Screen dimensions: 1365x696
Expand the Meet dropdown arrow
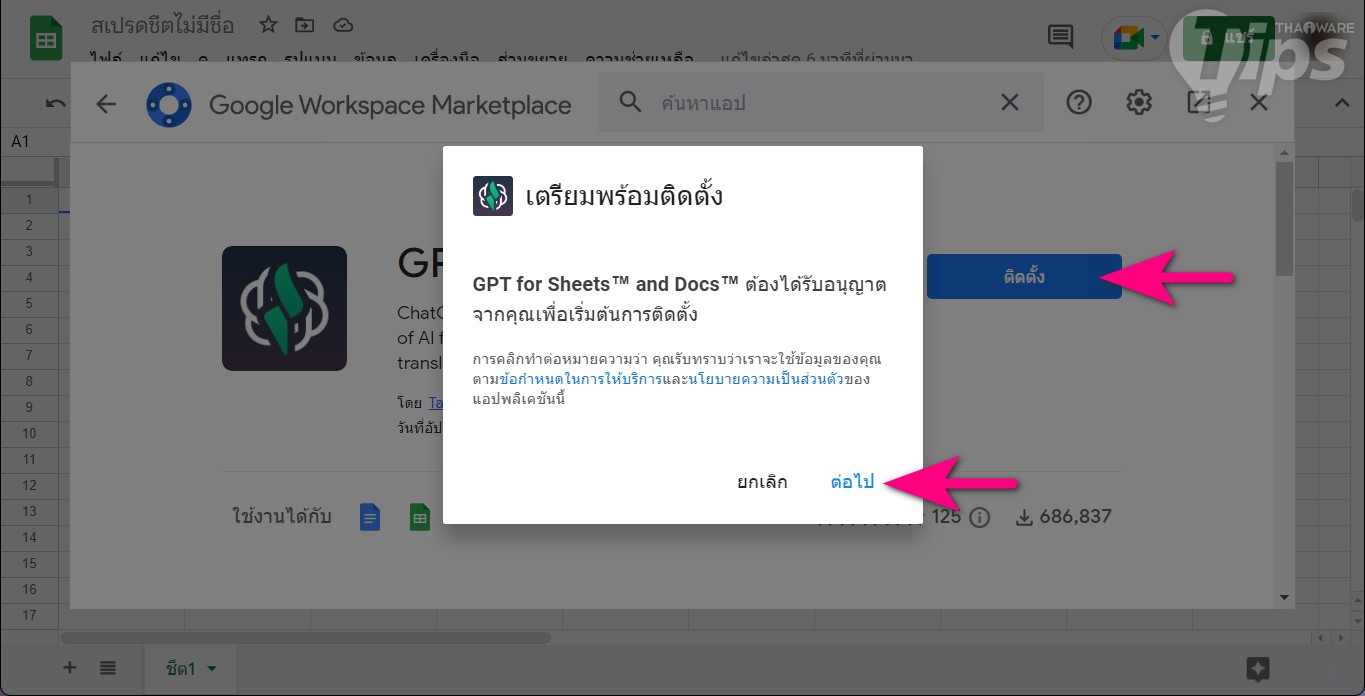coord(1154,38)
